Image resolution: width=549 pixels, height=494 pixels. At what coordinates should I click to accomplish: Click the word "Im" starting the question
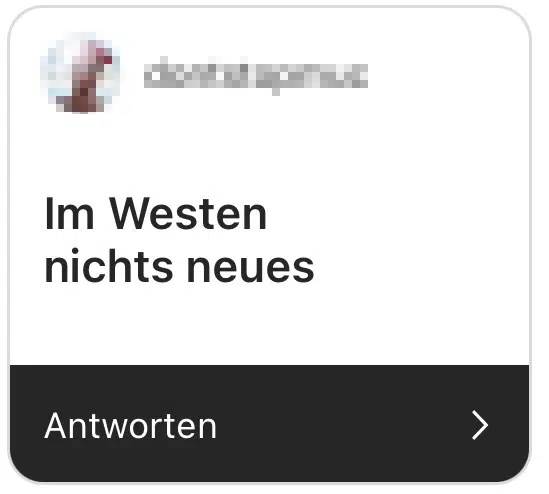coord(69,214)
